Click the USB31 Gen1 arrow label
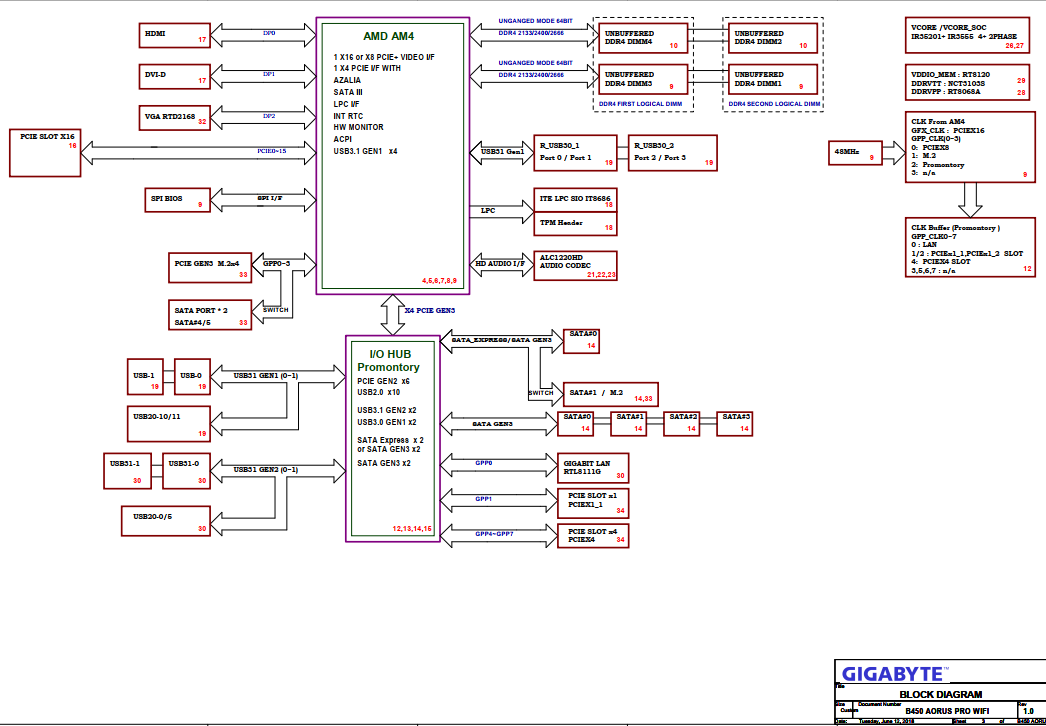Image resolution: width=1046 pixels, height=726 pixels. coord(503,151)
